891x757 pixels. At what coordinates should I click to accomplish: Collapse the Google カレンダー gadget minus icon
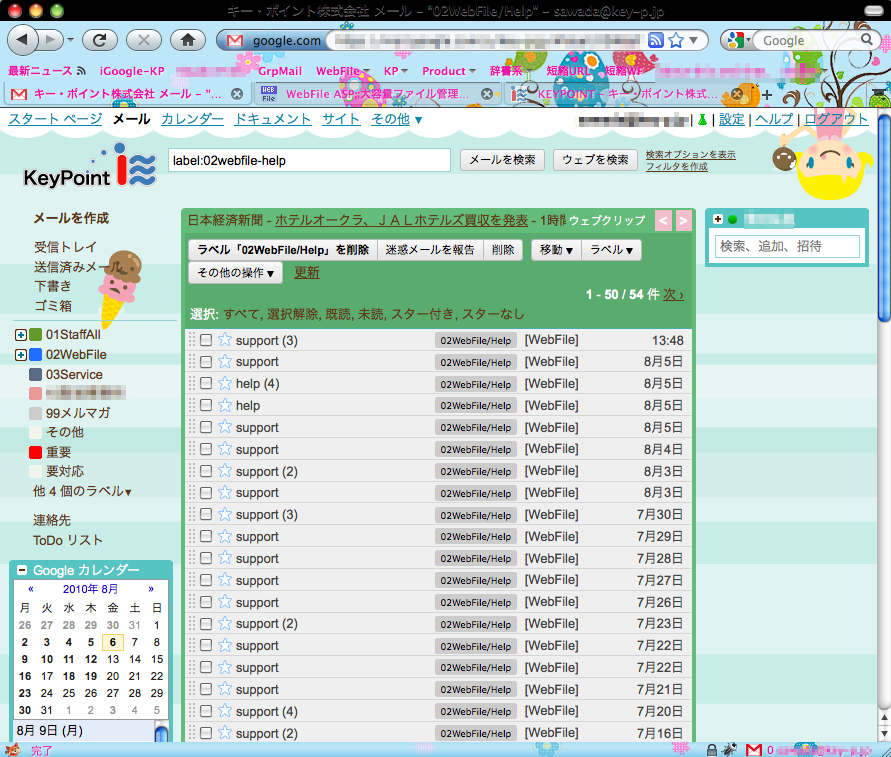22,569
